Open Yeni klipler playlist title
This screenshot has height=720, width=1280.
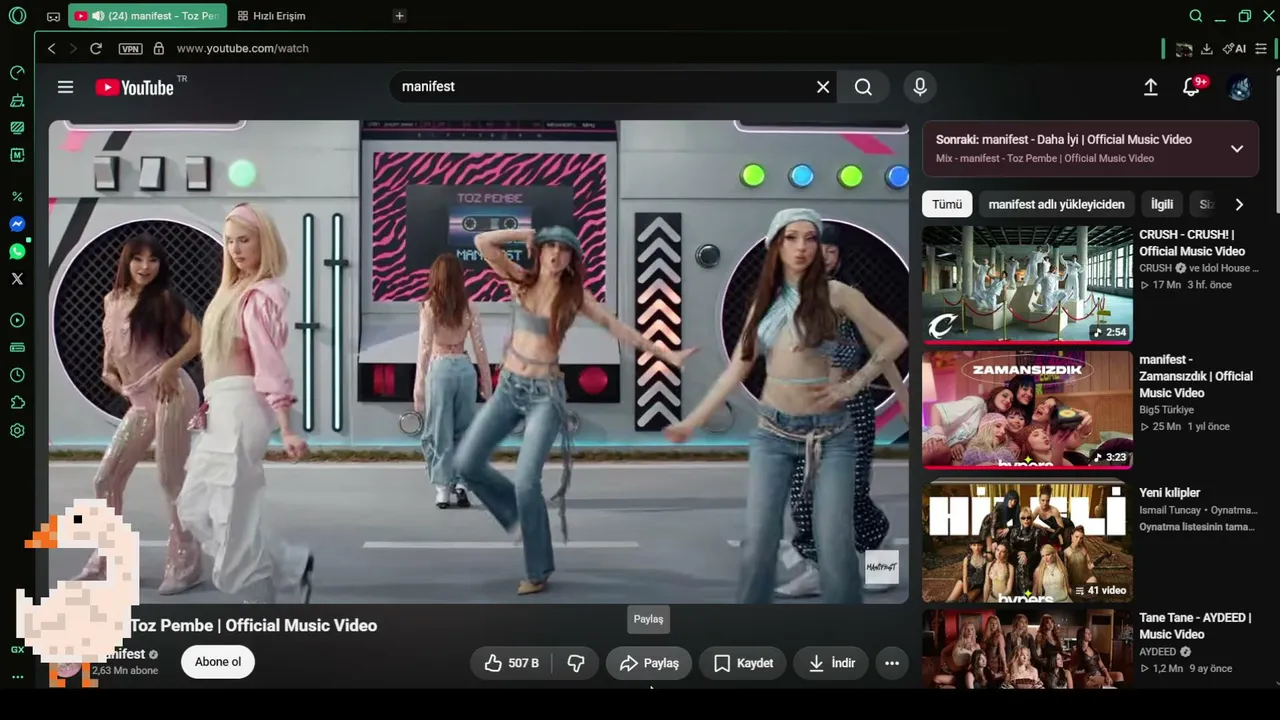[1170, 493]
